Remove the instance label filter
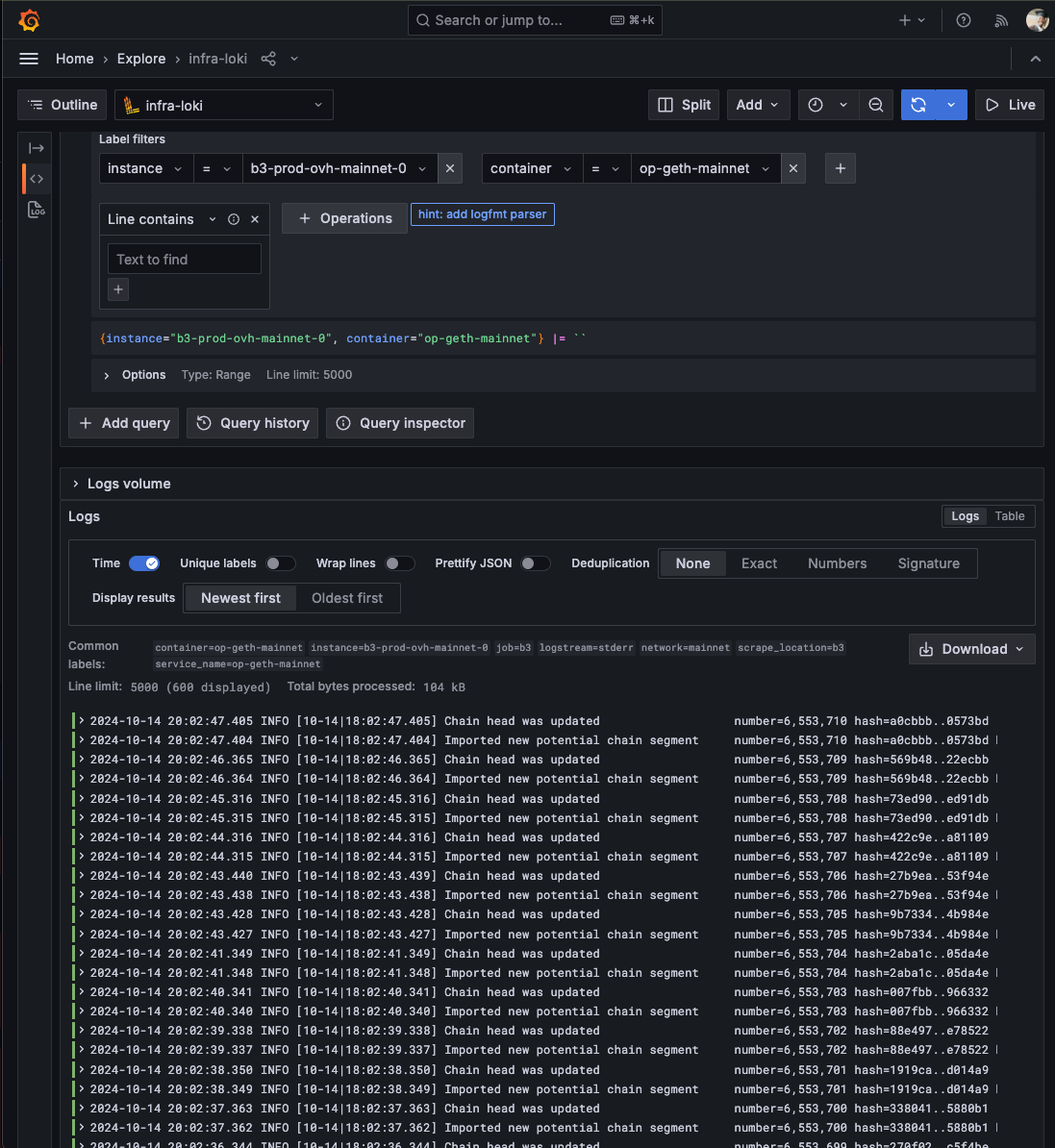Viewport: 1055px width, 1148px height. pyautogui.click(x=450, y=168)
